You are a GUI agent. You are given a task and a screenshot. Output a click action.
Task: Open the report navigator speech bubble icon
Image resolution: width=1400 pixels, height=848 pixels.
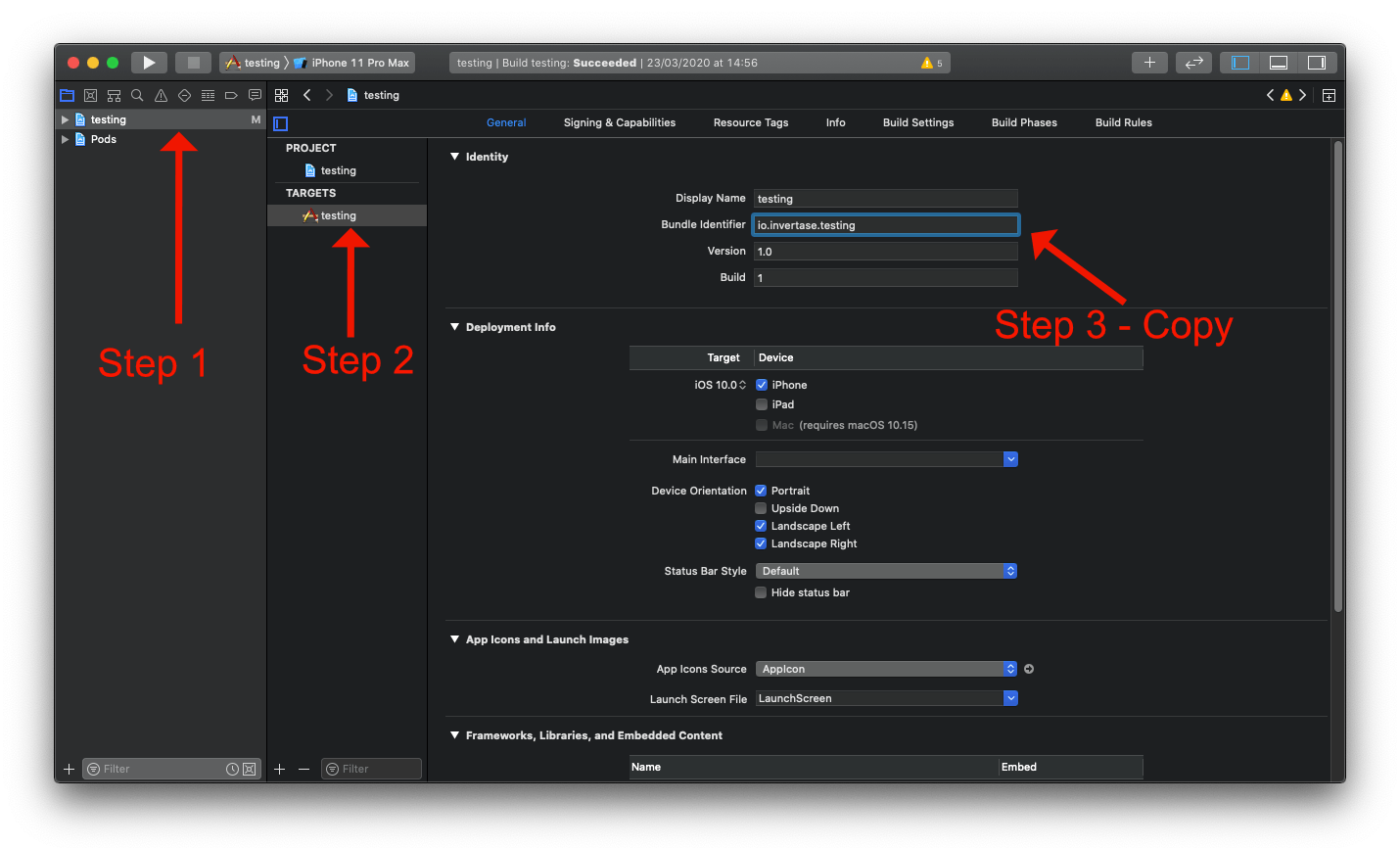coord(255,95)
